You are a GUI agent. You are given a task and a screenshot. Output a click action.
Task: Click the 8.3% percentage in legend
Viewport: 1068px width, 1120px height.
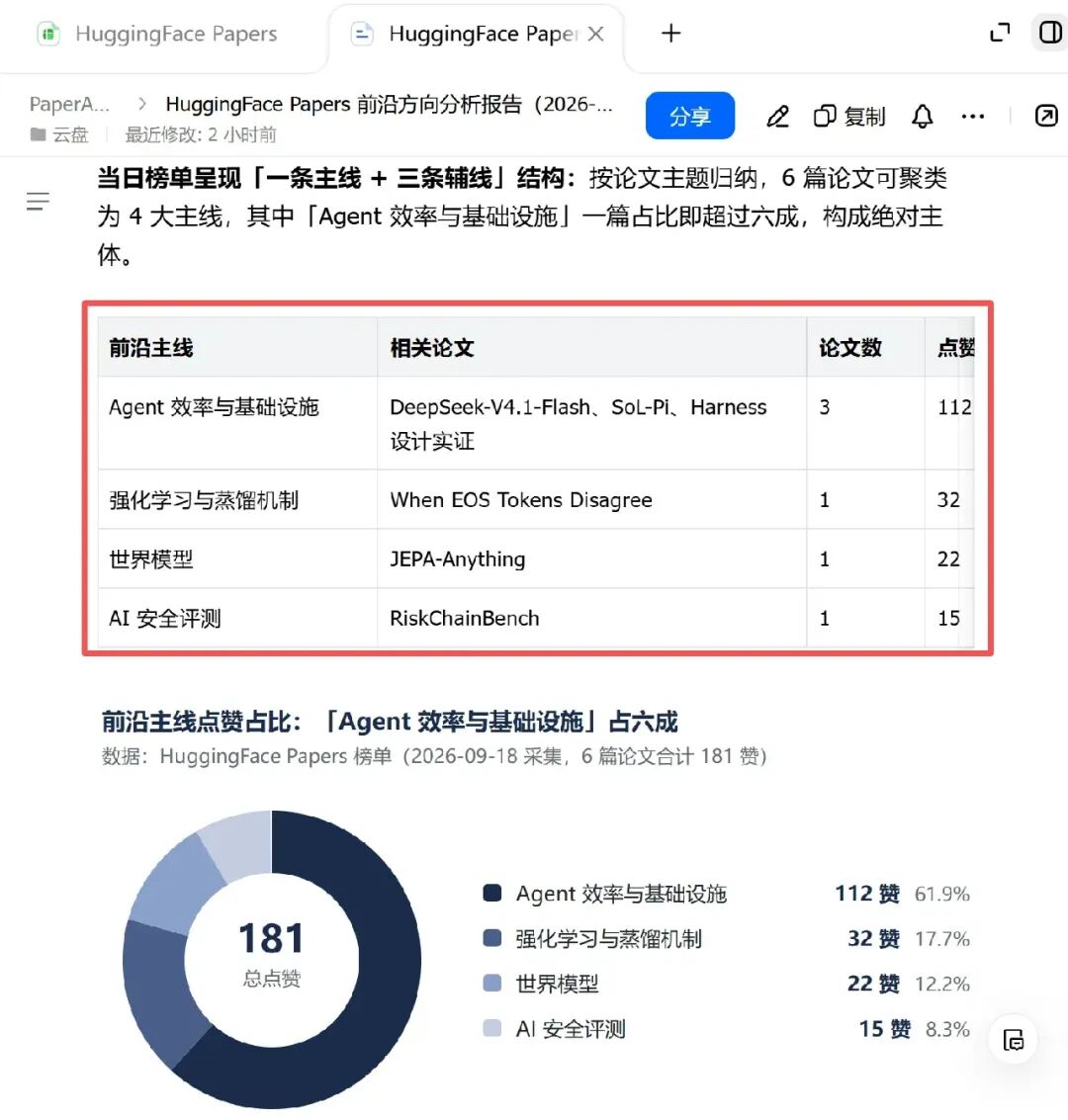click(948, 1029)
